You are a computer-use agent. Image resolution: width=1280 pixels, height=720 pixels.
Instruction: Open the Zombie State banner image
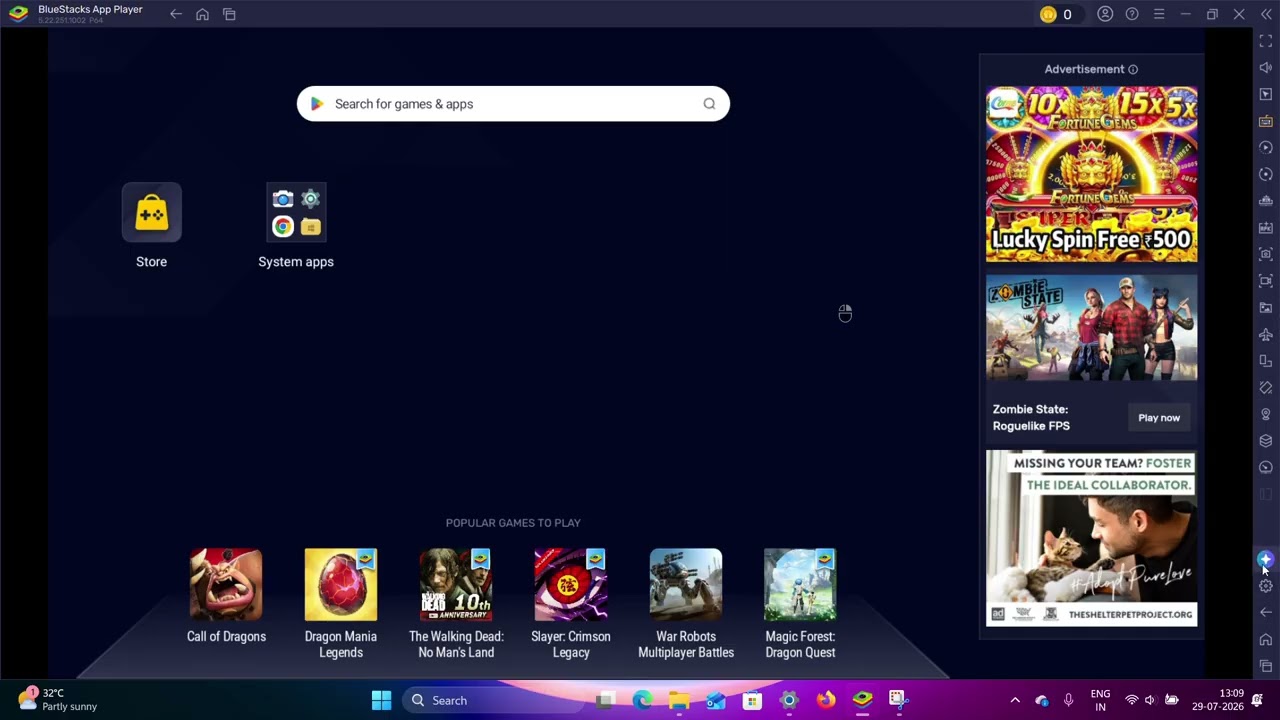pyautogui.click(x=1092, y=328)
